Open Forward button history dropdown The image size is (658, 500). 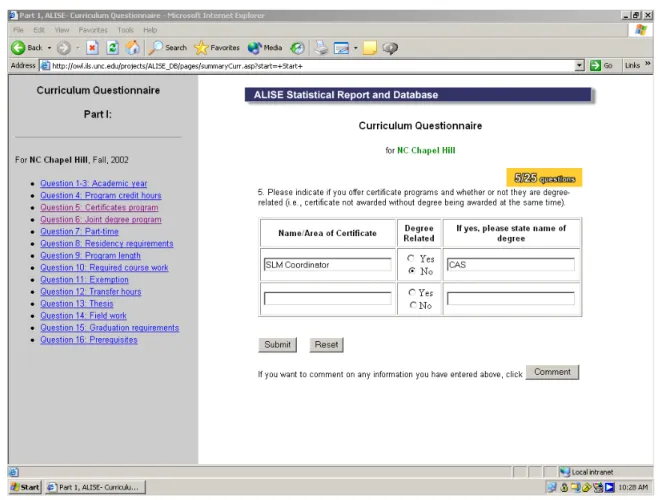click(78, 48)
